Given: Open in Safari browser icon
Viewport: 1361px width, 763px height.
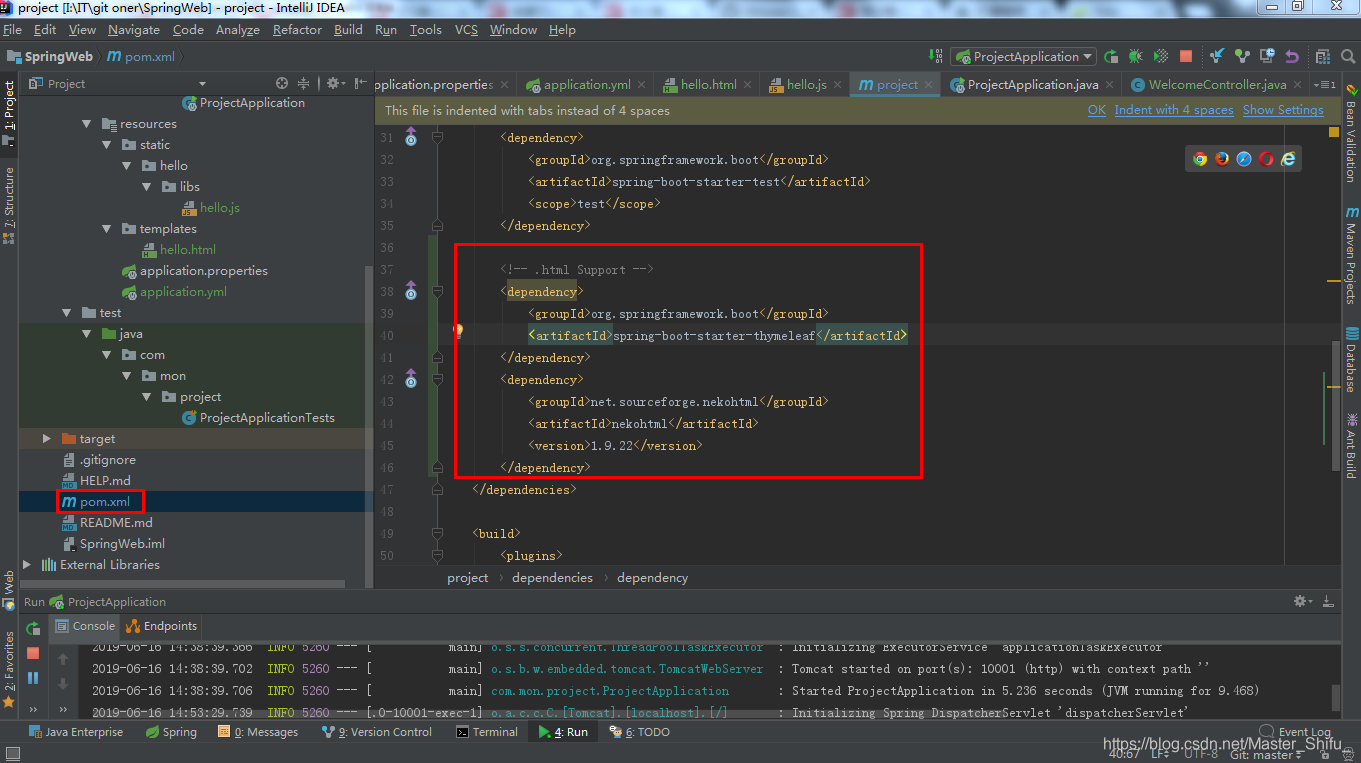Looking at the screenshot, I should [x=1244, y=158].
